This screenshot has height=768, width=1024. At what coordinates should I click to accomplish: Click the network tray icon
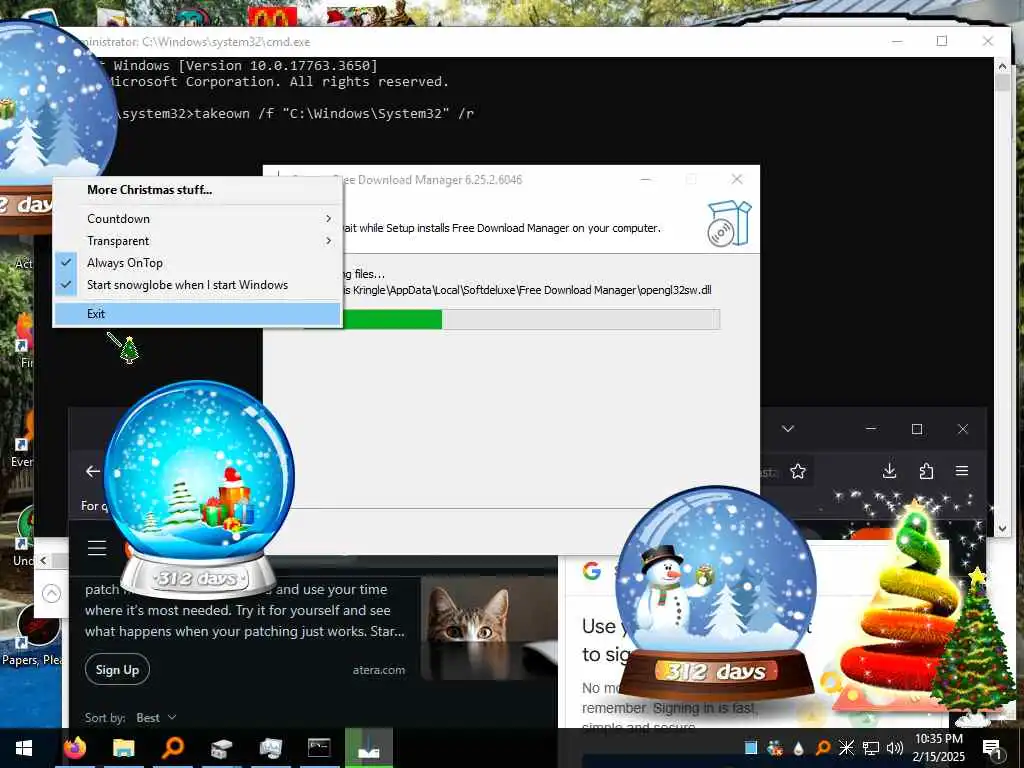[x=871, y=748]
